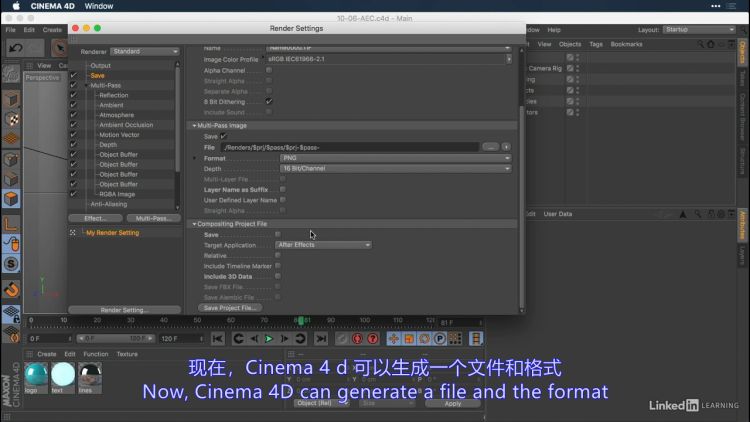Select the polygons mode orange cube icon

pyautogui.click(x=11, y=199)
